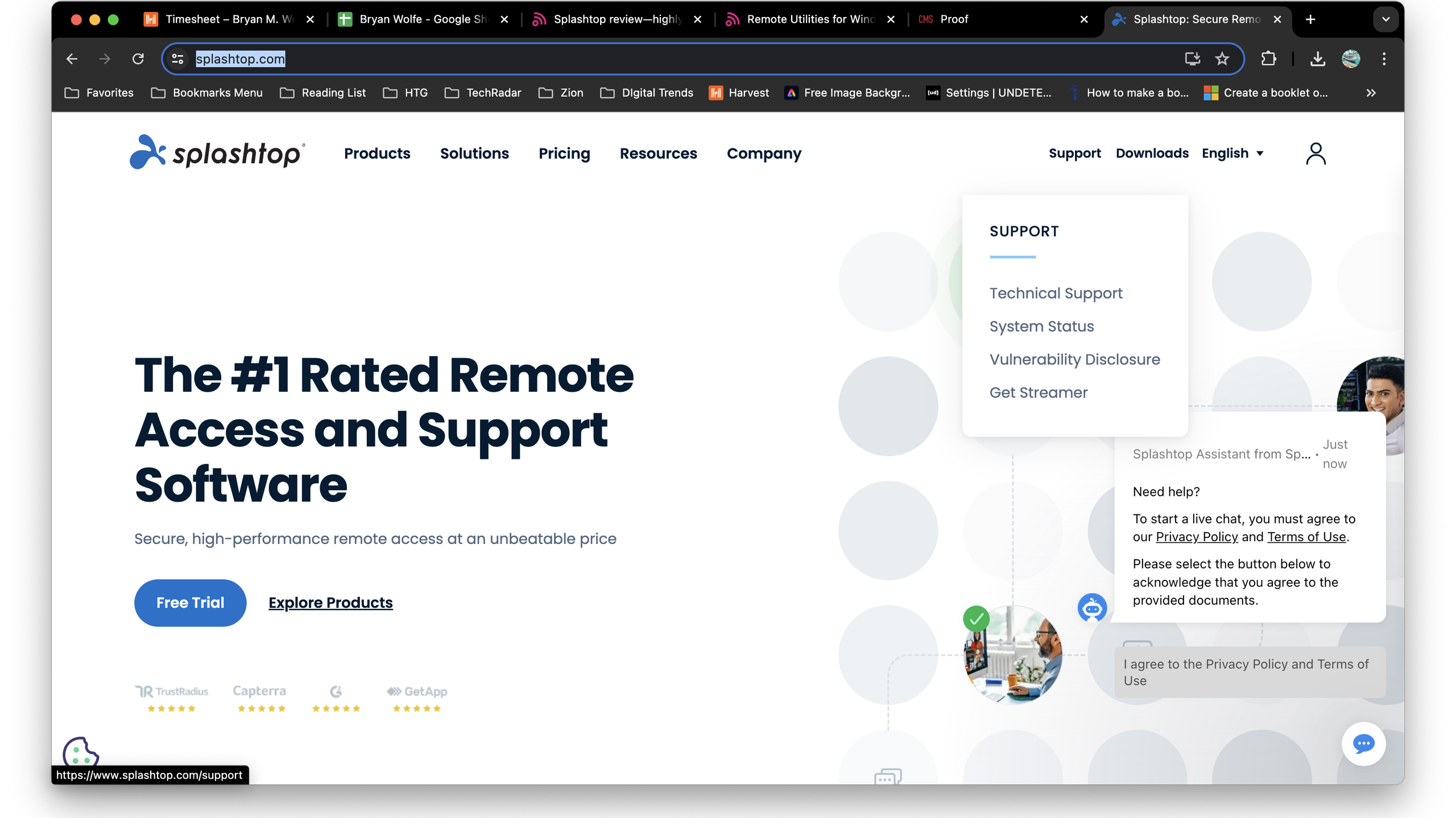Click the Splashtop logo
Viewport: 1456px width, 818px height.
click(217, 152)
